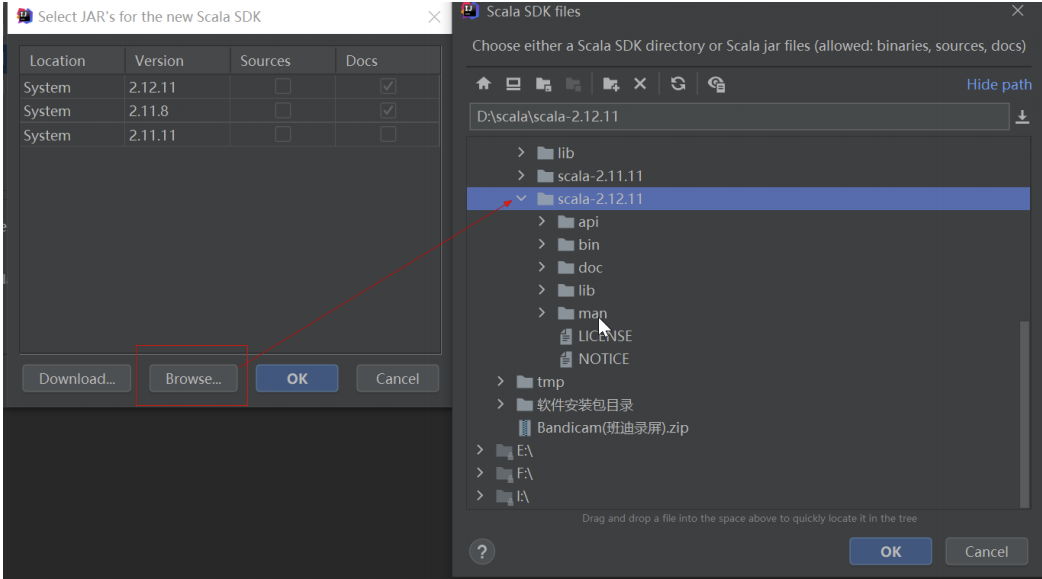Collapse the scala-2.12.11 folder
The height and width of the screenshot is (579, 1042).
[x=520, y=198]
